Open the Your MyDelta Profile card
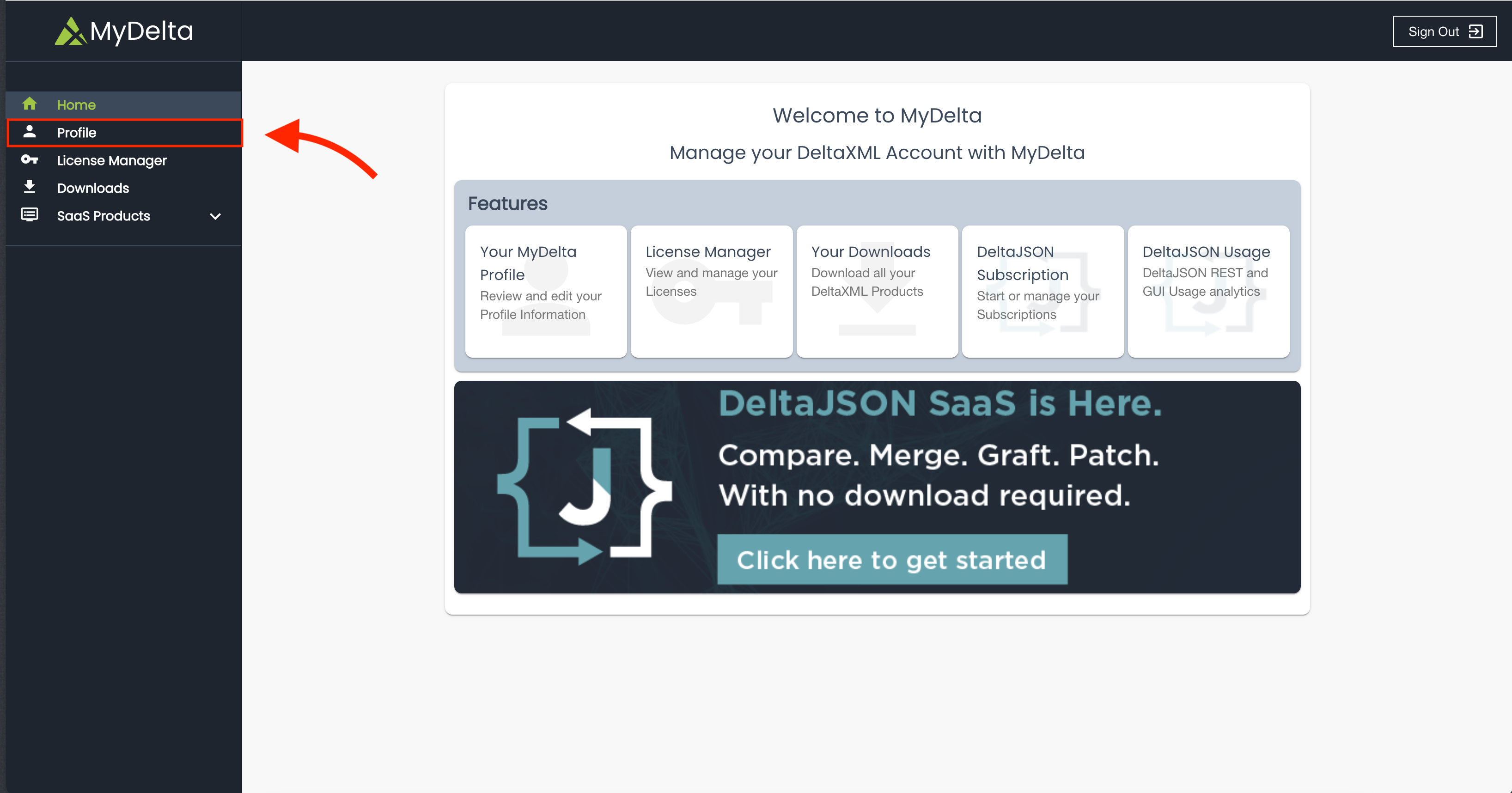Image resolution: width=1512 pixels, height=793 pixels. 545,291
